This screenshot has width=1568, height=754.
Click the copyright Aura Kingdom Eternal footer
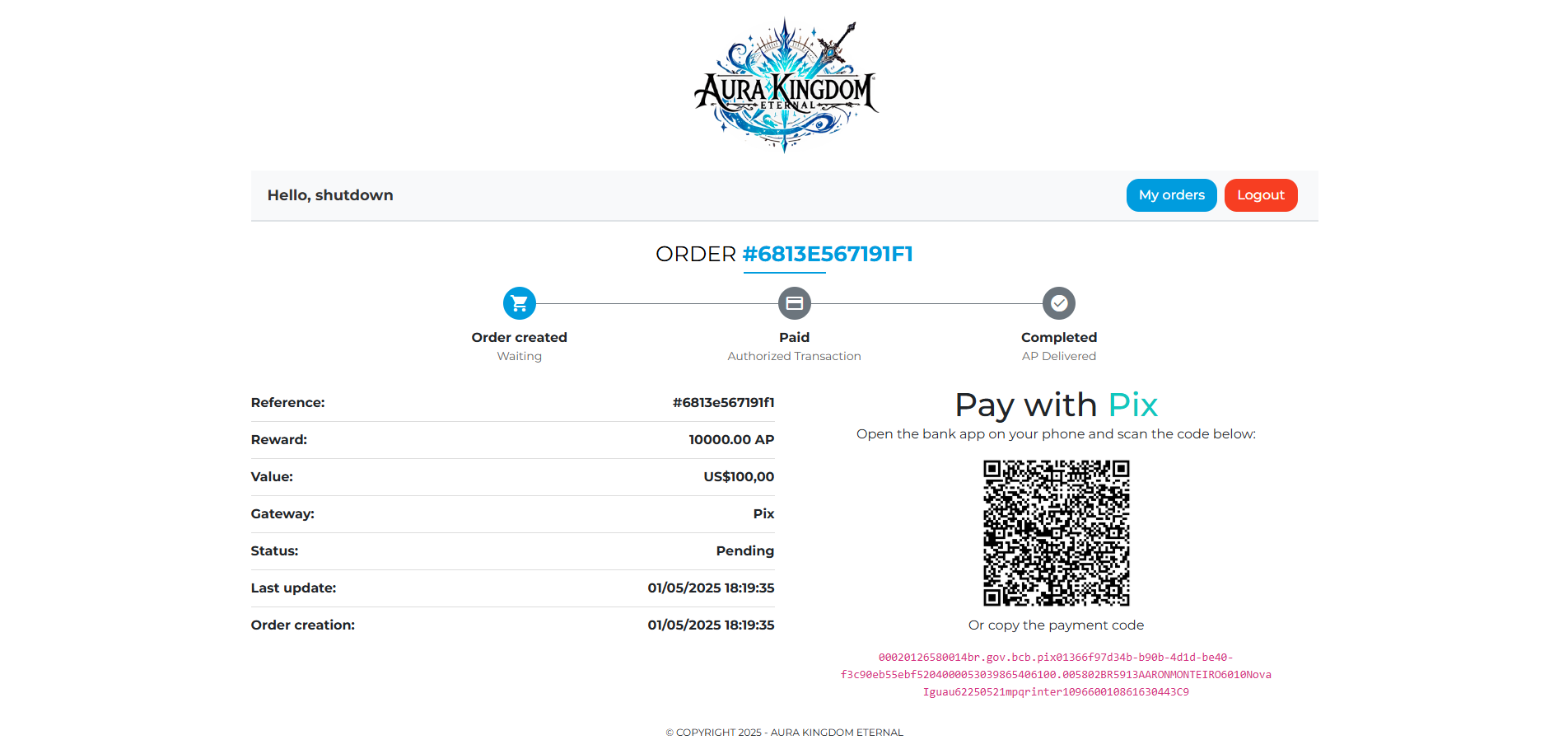[785, 733]
